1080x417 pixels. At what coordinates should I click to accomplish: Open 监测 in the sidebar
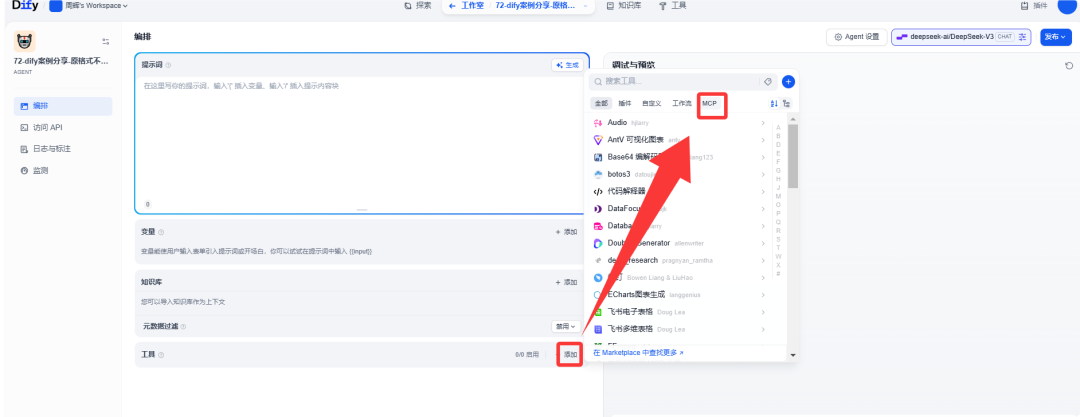(63, 170)
